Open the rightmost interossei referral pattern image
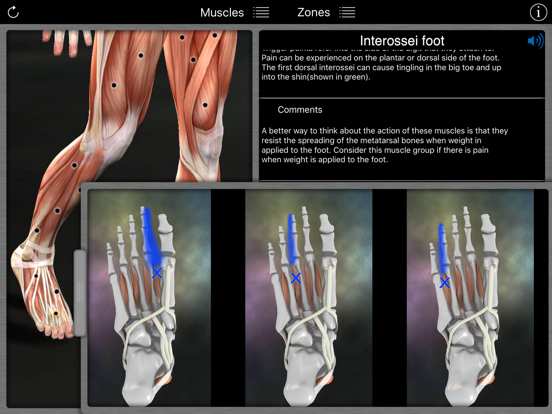Screen dimensions: 552x414 470,298
